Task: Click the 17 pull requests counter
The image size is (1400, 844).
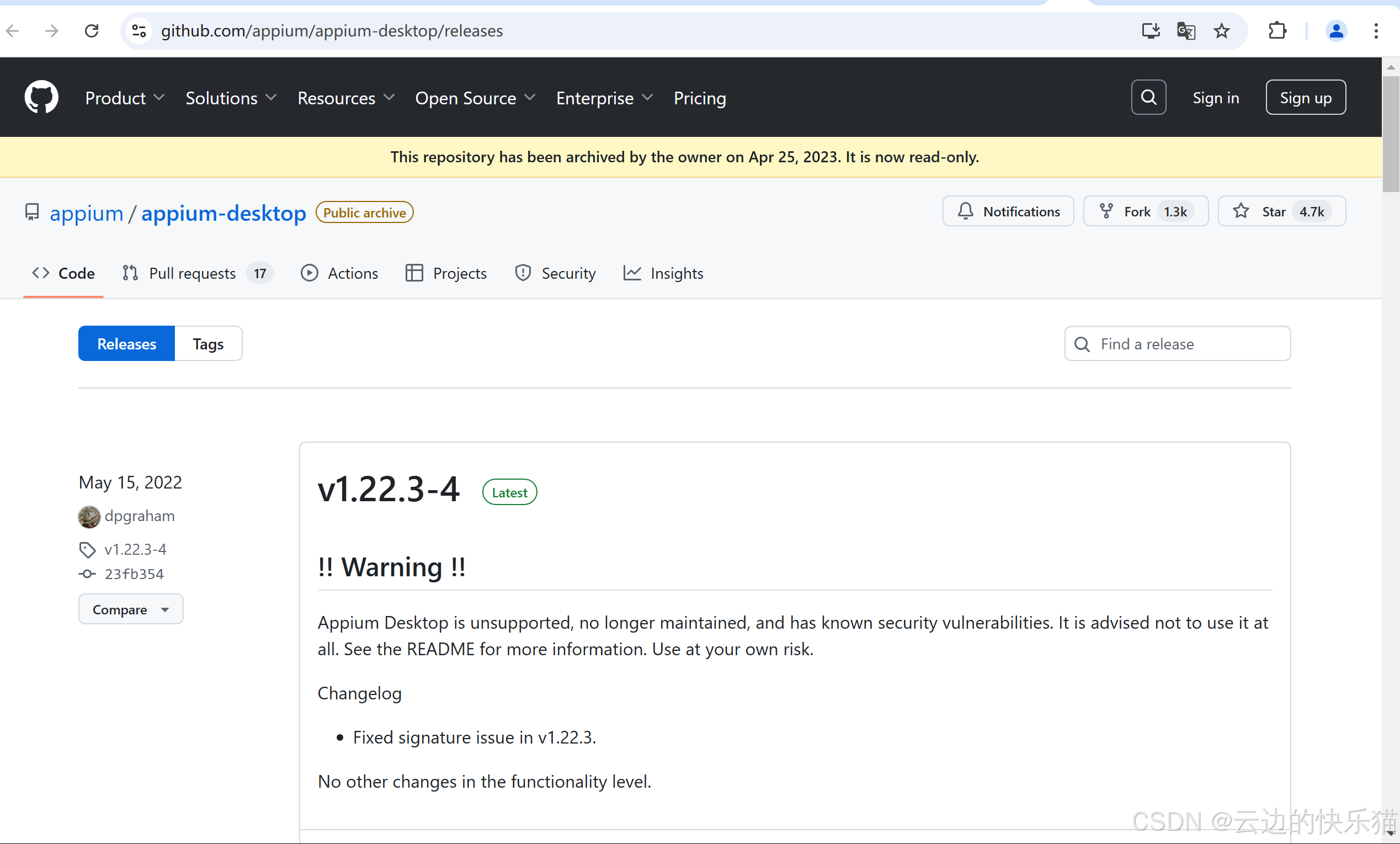Action: point(260,273)
